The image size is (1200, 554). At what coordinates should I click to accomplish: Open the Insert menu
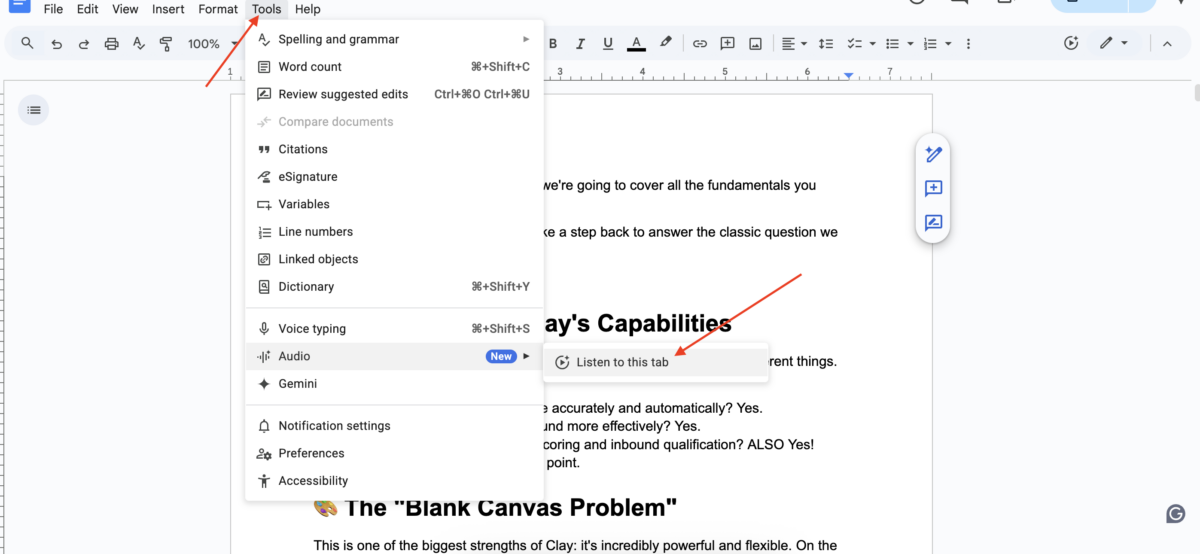coord(168,9)
